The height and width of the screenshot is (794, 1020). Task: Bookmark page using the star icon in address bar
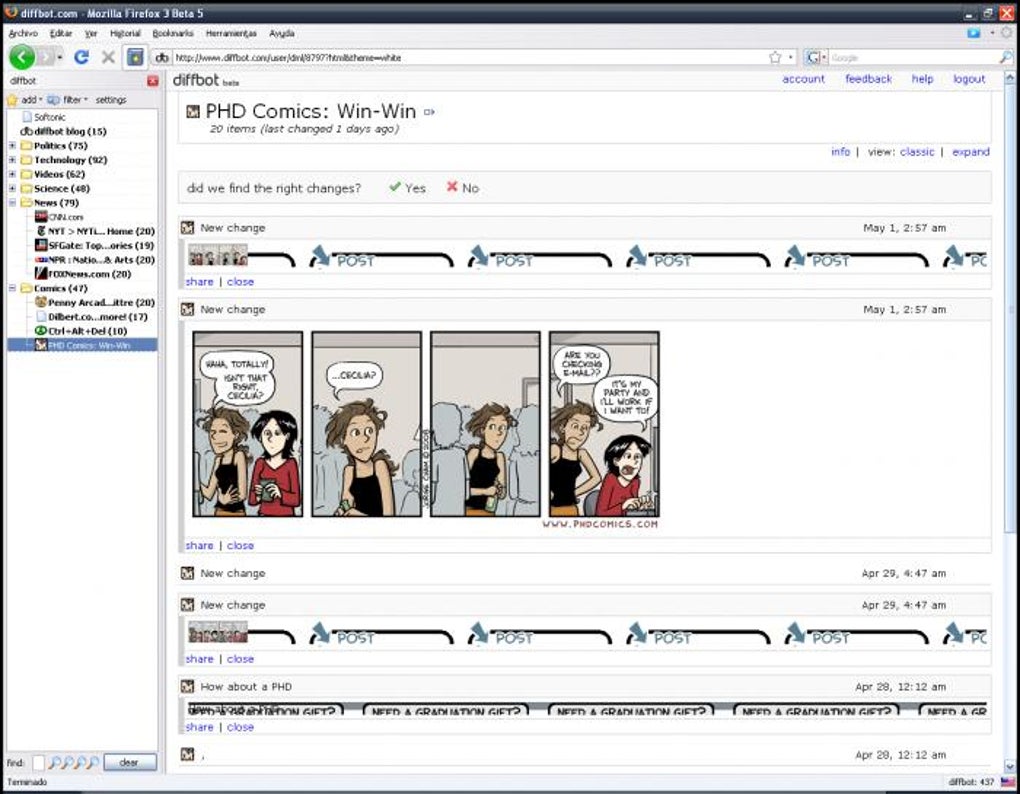[x=775, y=57]
